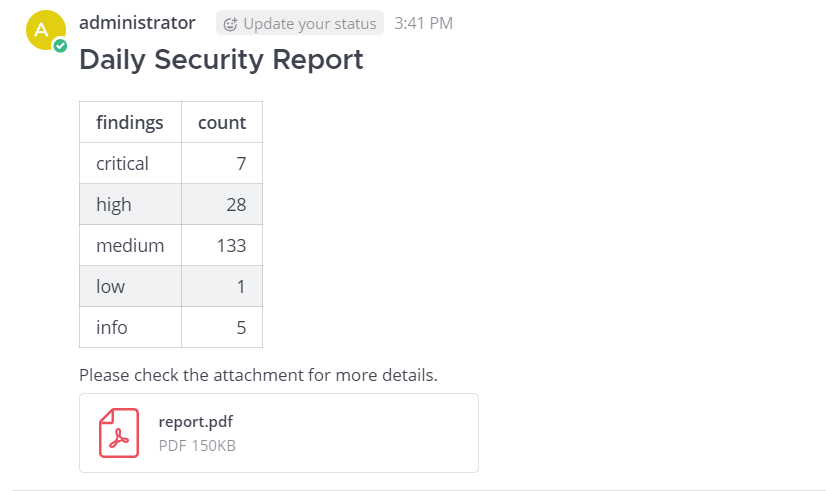Click the medium count value 133

(231, 245)
